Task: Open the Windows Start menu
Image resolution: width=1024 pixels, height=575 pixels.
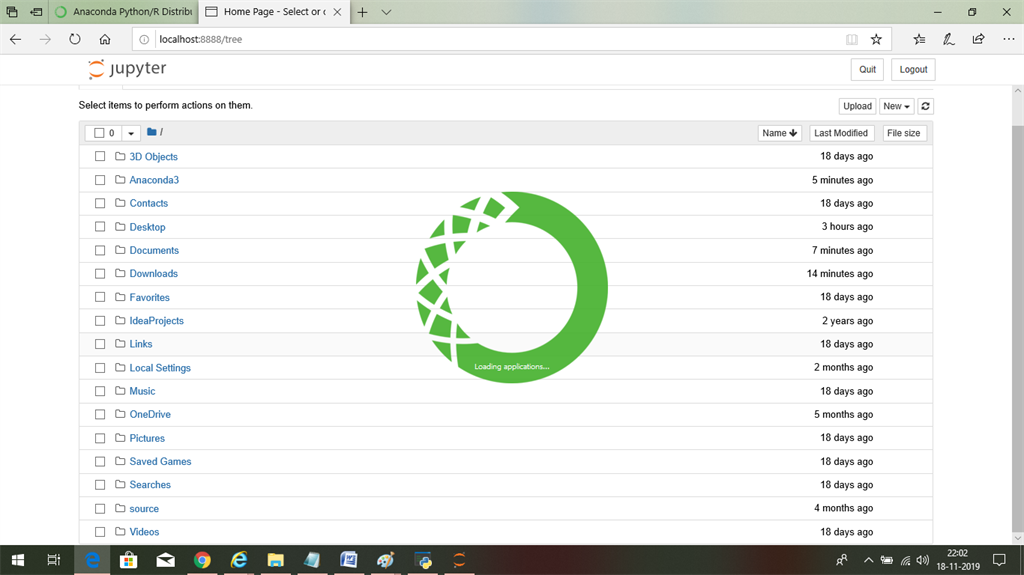Action: [18, 560]
